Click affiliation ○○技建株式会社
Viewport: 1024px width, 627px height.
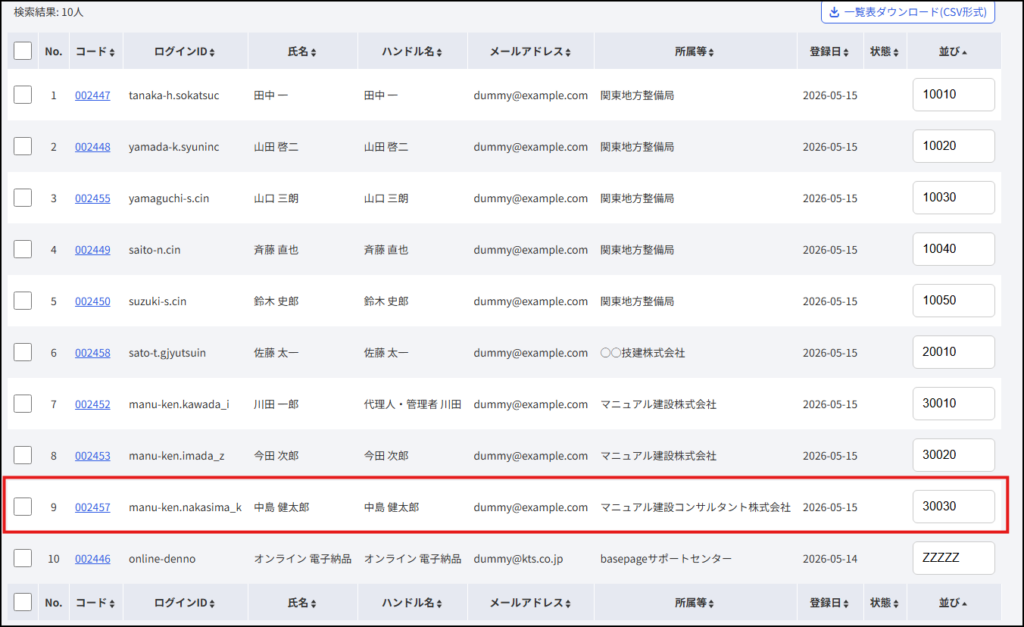[x=643, y=353]
